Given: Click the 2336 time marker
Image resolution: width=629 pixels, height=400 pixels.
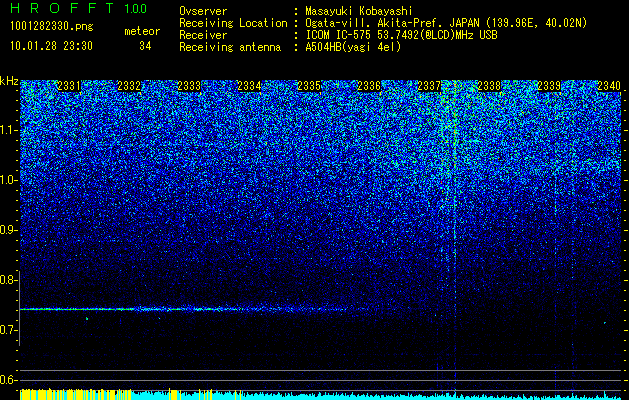Looking at the screenshot, I should point(369,86).
